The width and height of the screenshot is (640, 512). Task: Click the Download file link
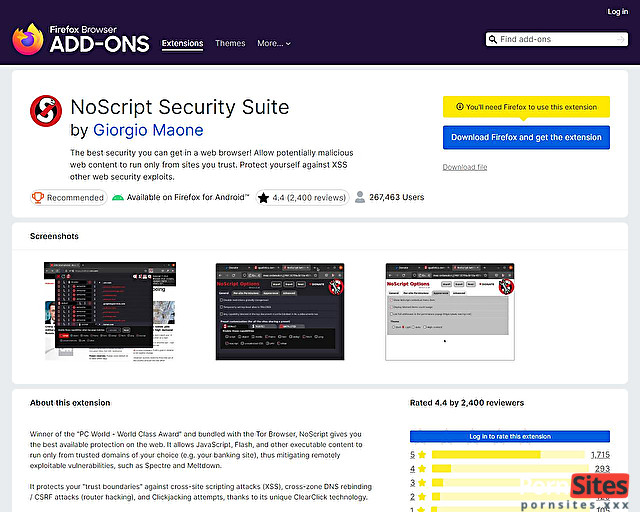[x=465, y=167]
